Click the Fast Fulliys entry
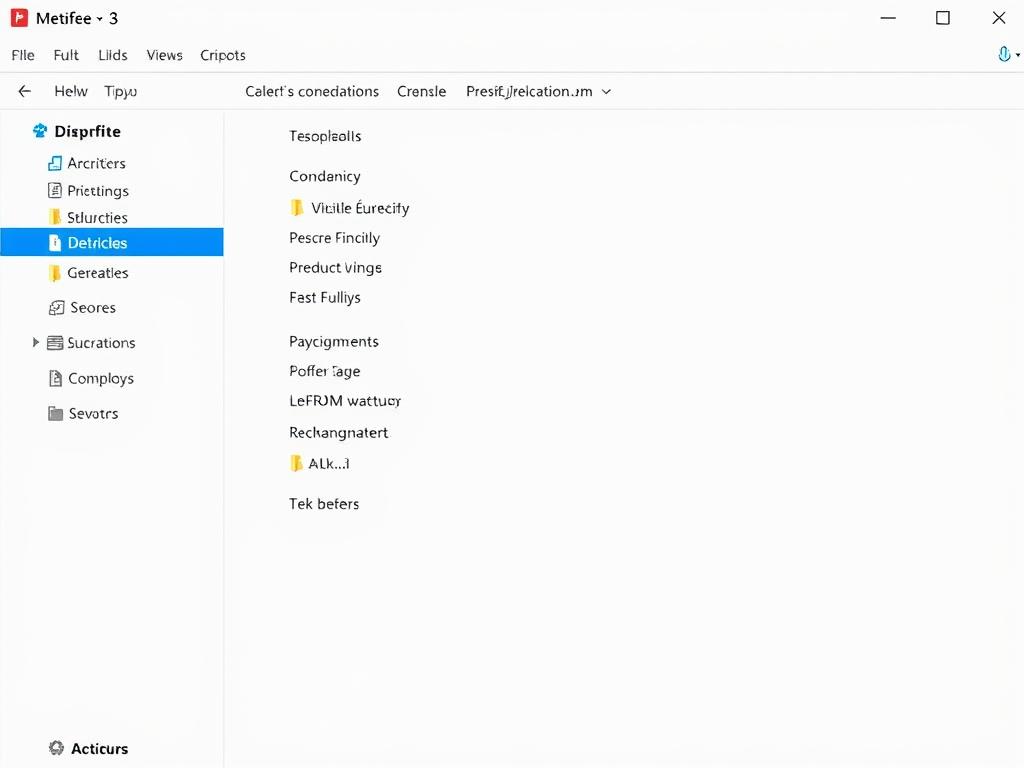This screenshot has width=1024, height=768. 325,298
